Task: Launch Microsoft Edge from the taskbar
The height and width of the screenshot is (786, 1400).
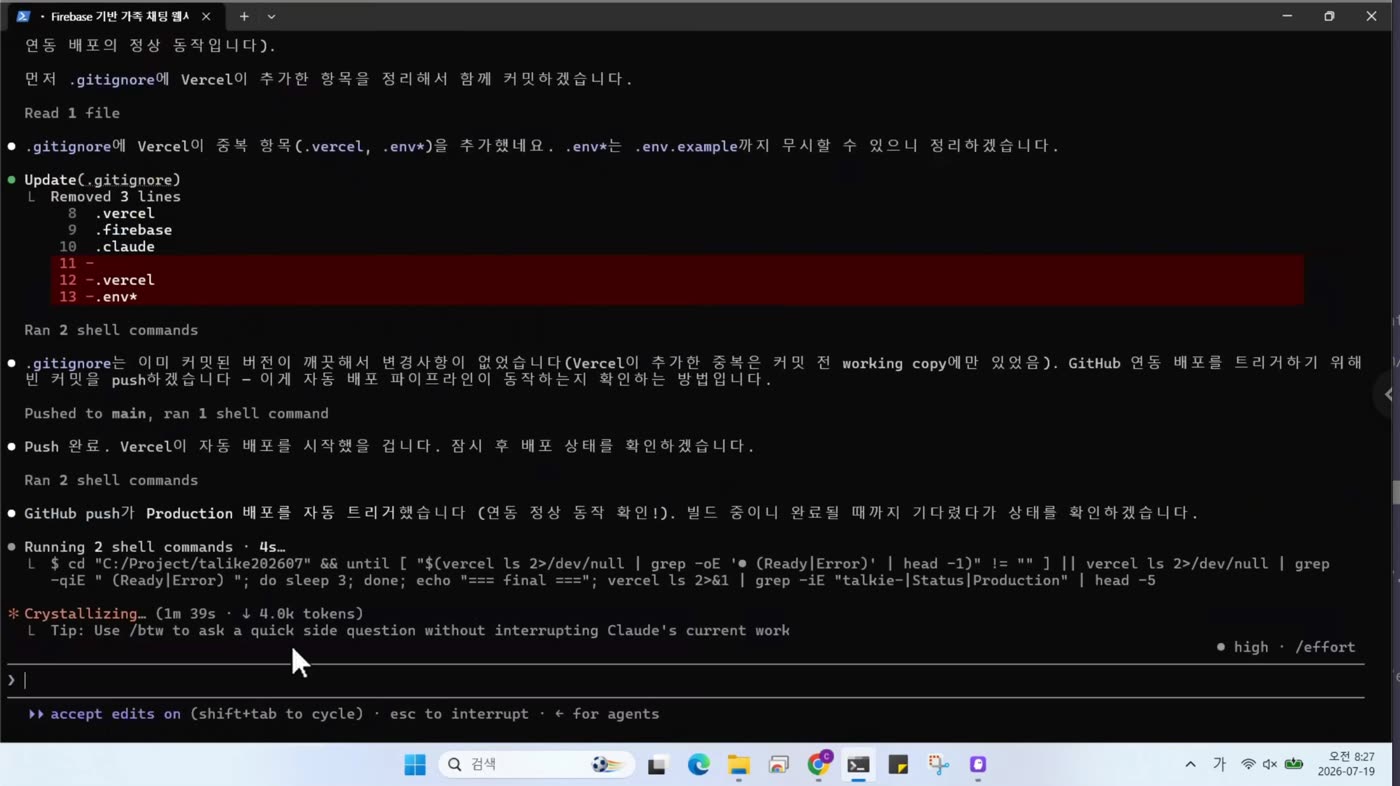Action: pyautogui.click(x=698, y=765)
